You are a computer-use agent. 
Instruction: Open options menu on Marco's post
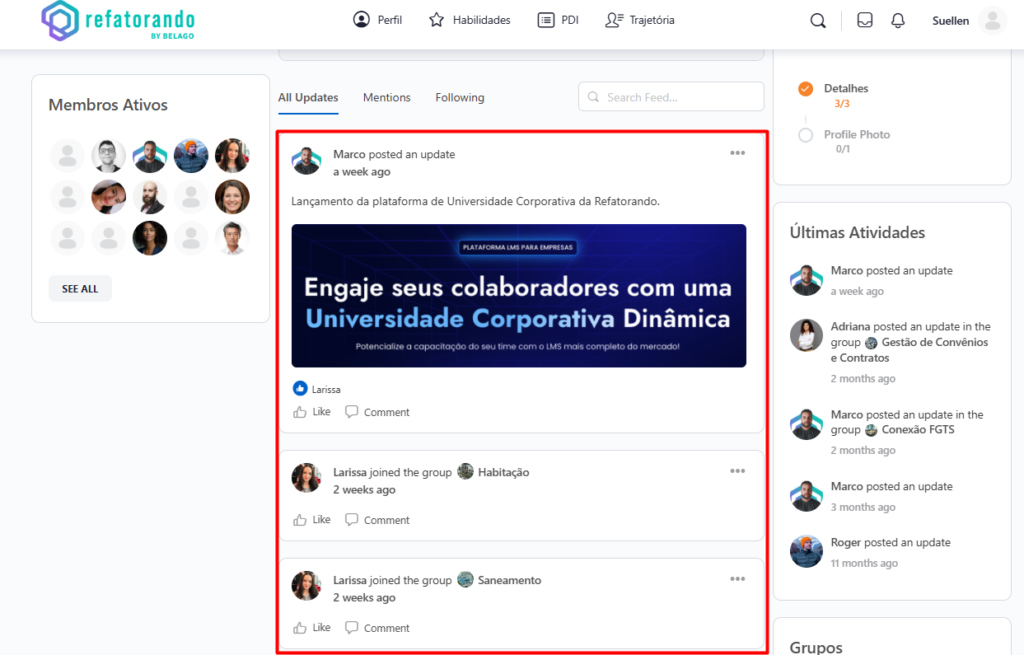click(x=737, y=153)
